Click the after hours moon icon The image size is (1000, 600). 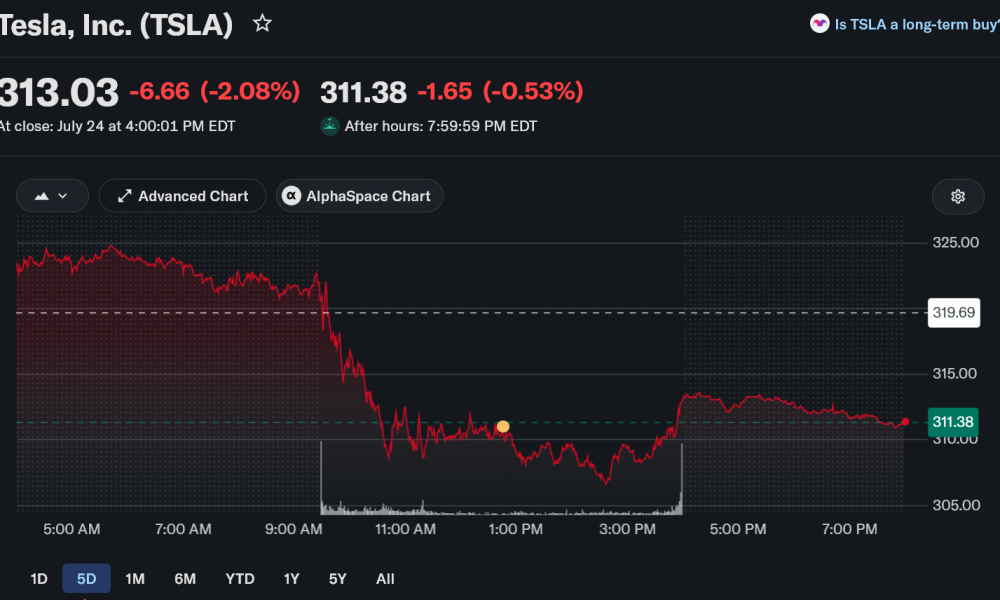click(330, 126)
